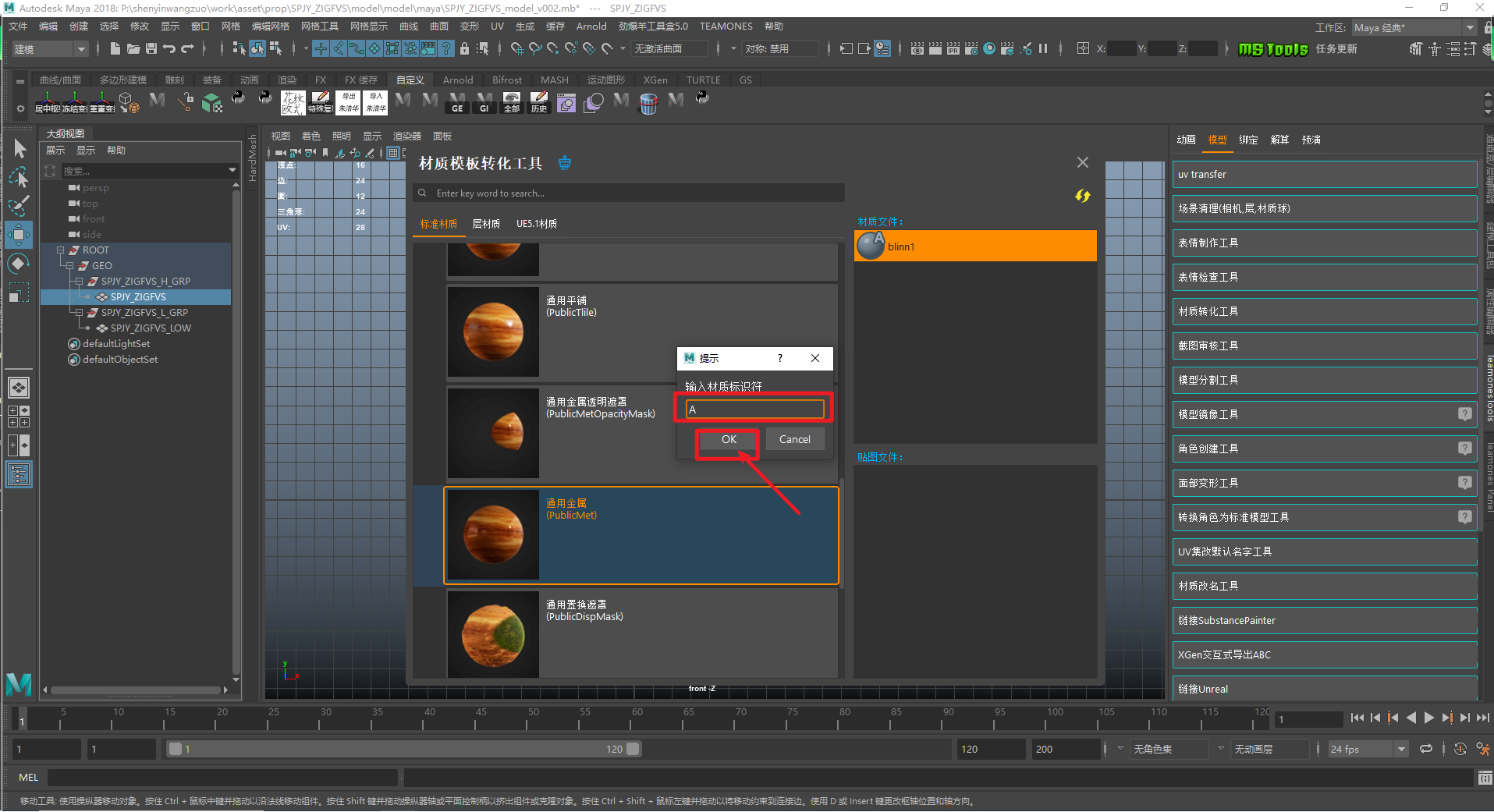The image size is (1494, 812).
Task: Collapse the ROOT node in outliner
Action: pyautogui.click(x=60, y=250)
